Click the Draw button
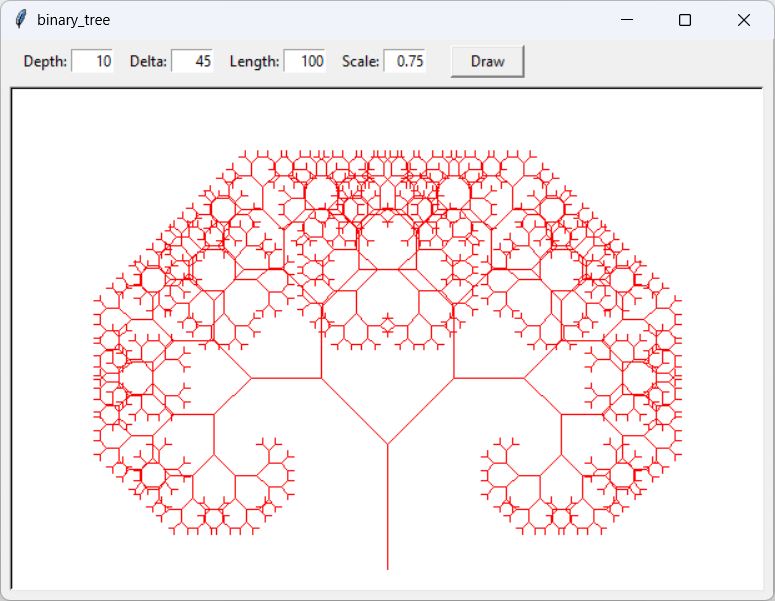The image size is (775, 601). (487, 61)
